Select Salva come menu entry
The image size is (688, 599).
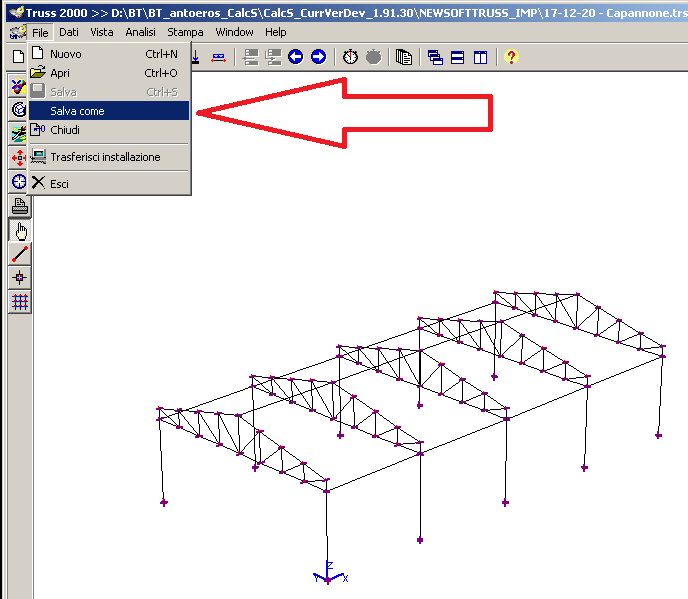point(109,111)
